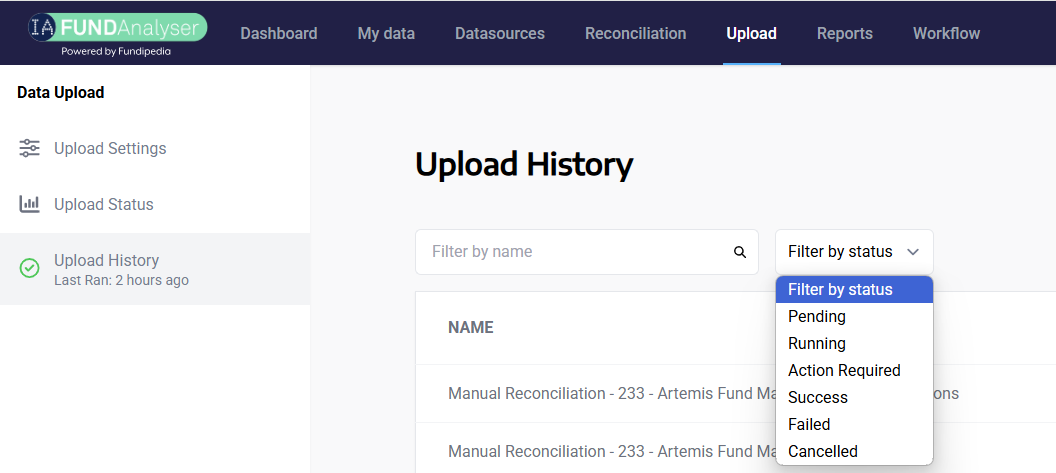This screenshot has height=473, width=1056.
Task: Navigate to the Reports tab
Action: tap(845, 33)
